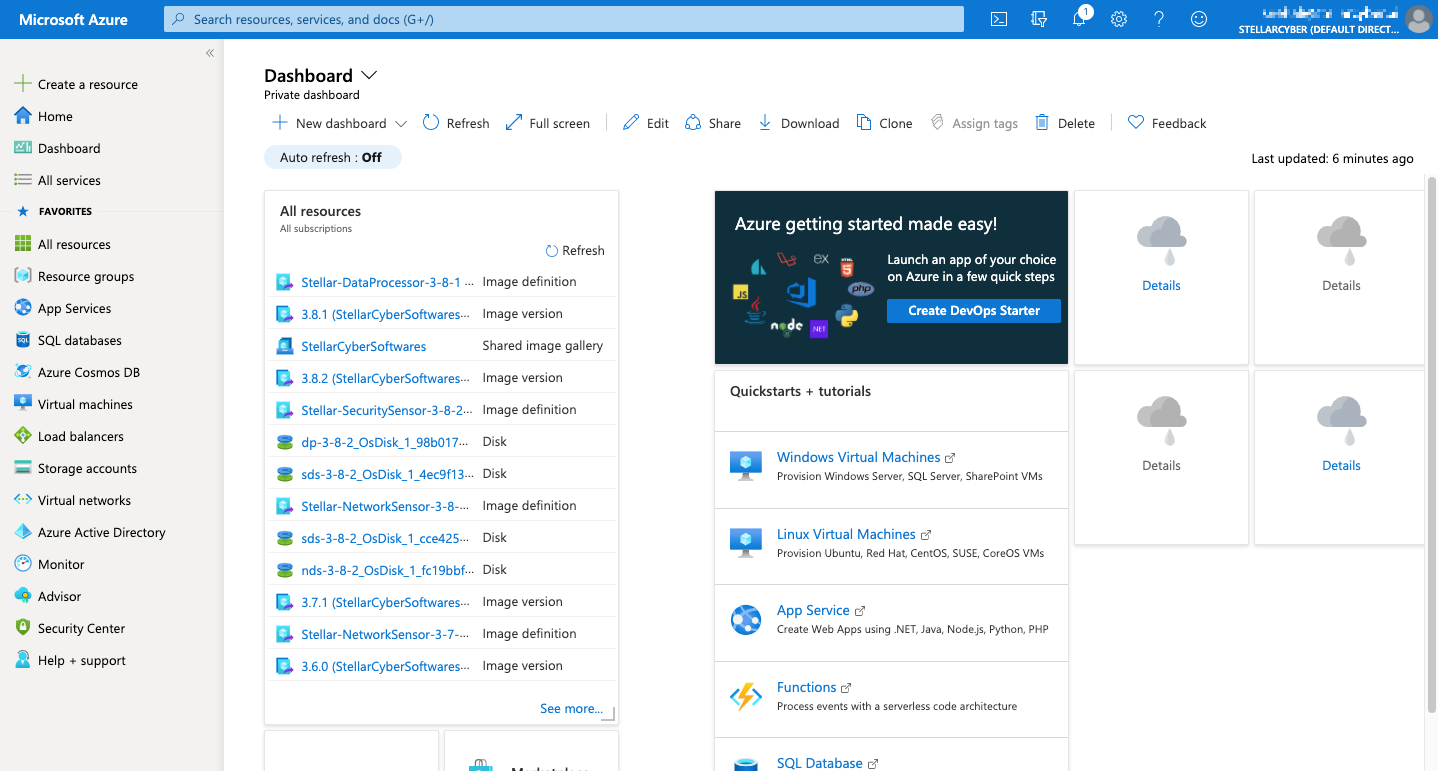The image size is (1438, 771).
Task: Click the See more link
Action: pos(571,708)
